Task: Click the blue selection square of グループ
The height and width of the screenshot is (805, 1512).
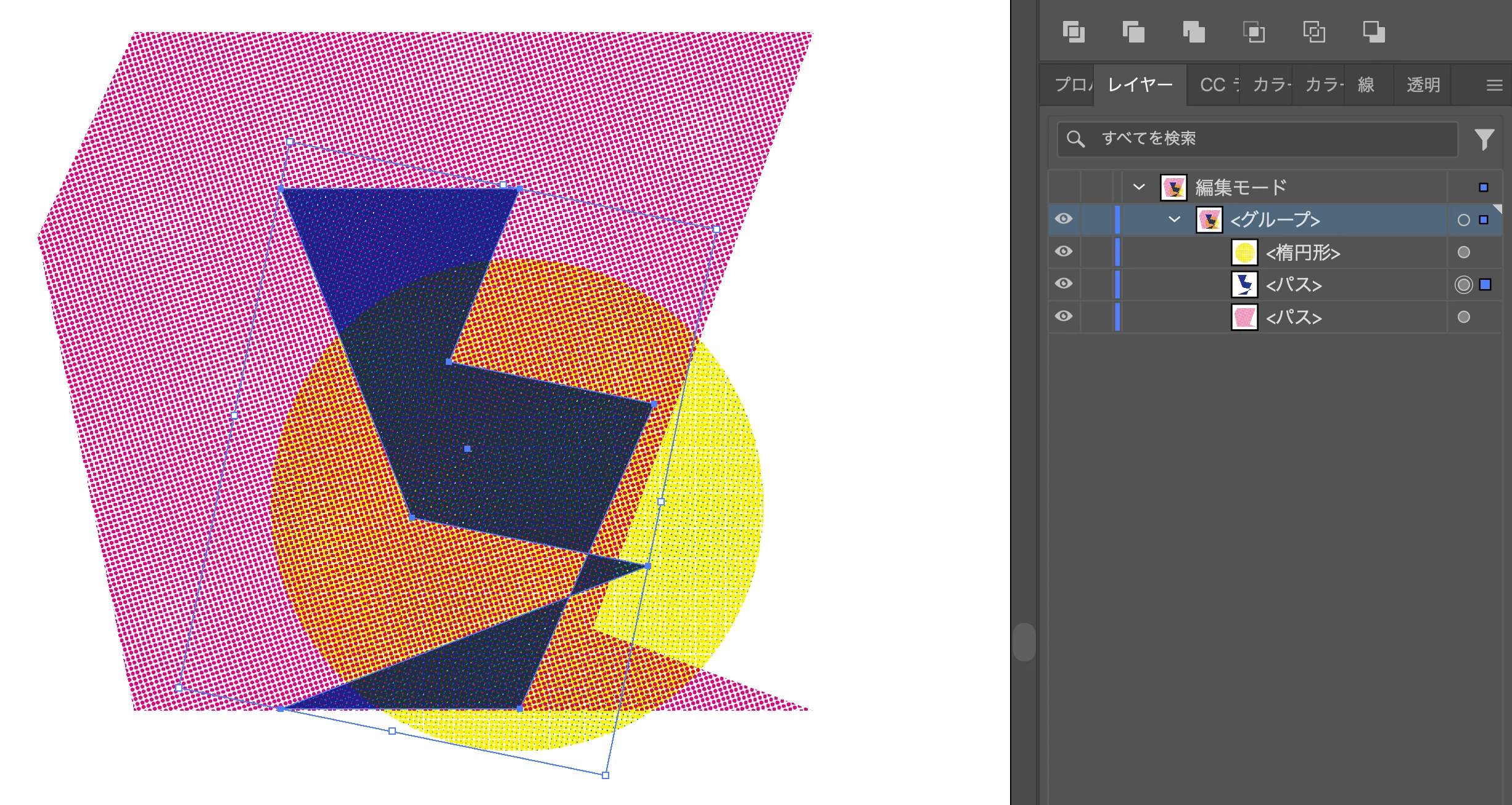Action: (x=1484, y=220)
